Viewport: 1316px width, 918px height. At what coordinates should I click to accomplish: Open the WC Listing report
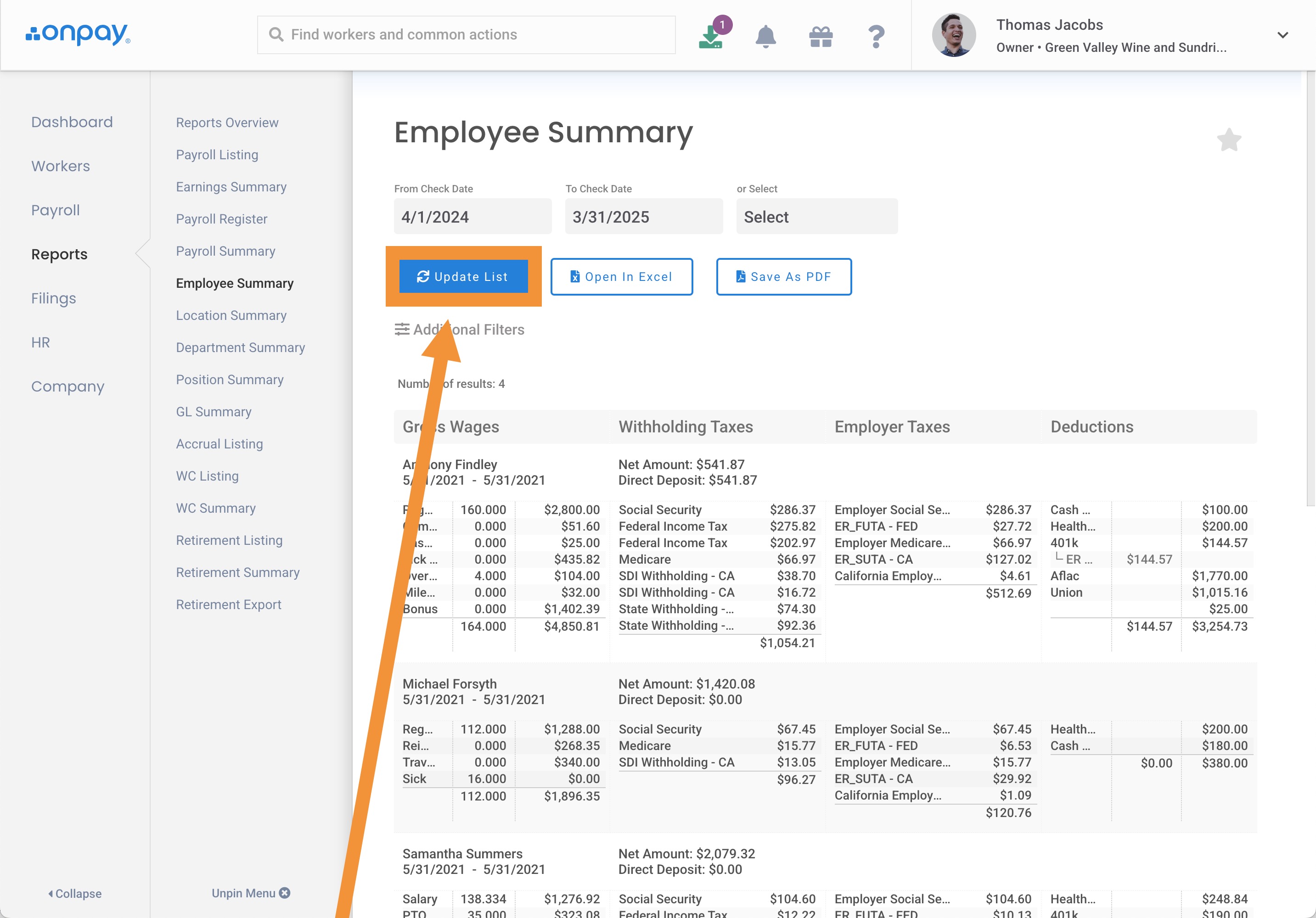coord(207,476)
